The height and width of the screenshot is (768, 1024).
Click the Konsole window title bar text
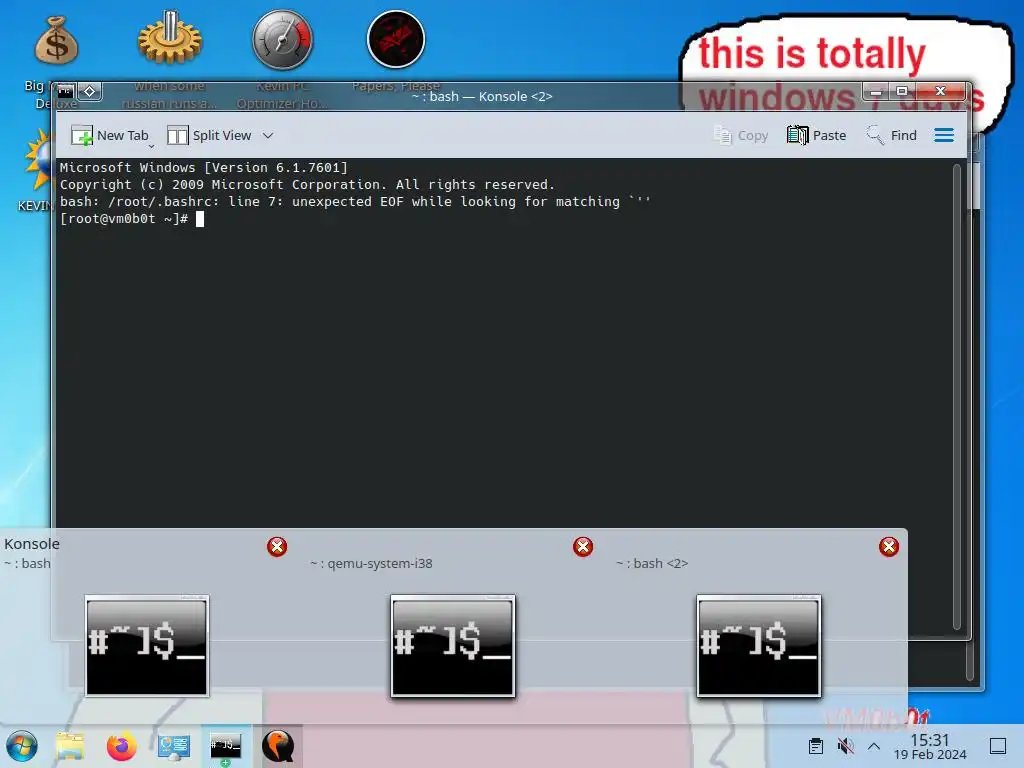tap(482, 96)
